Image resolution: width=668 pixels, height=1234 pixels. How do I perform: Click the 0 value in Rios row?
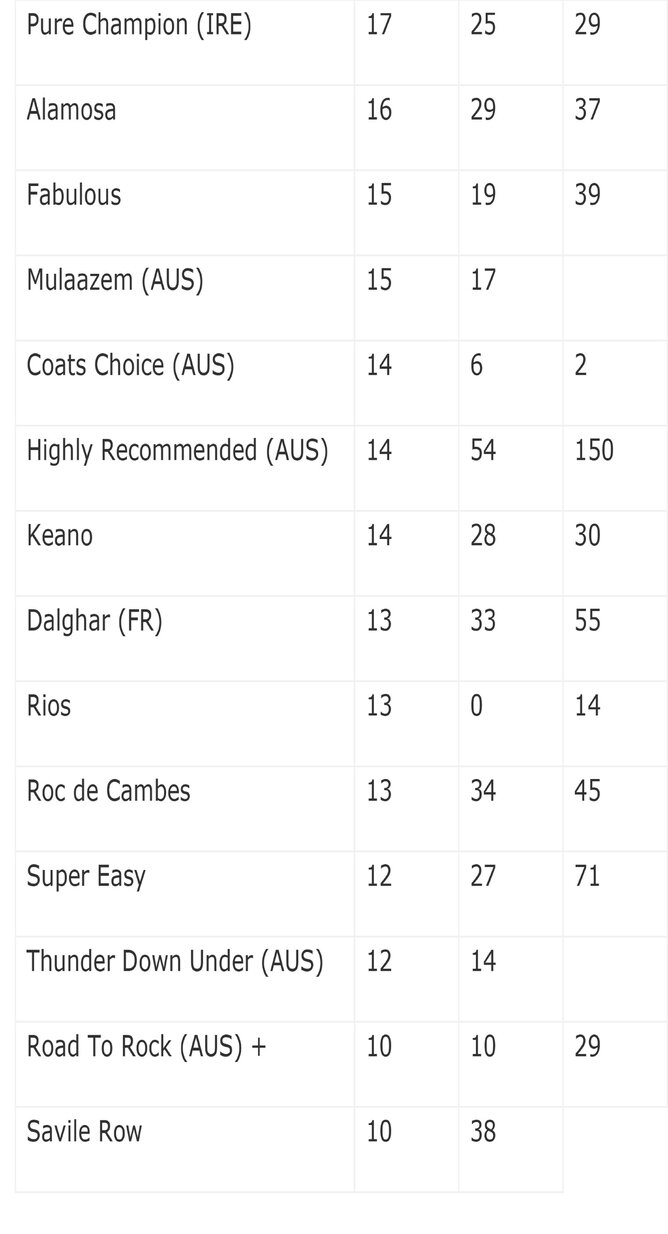pos(476,706)
